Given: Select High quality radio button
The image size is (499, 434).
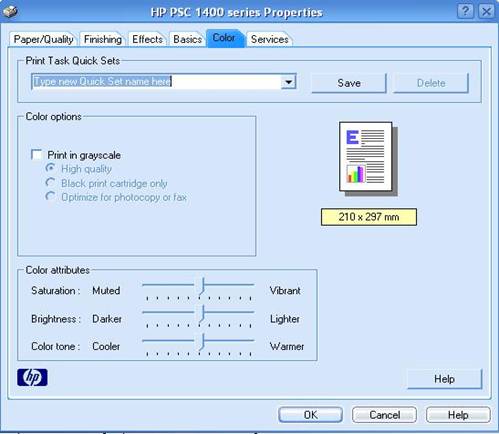Looking at the screenshot, I should tap(50, 168).
